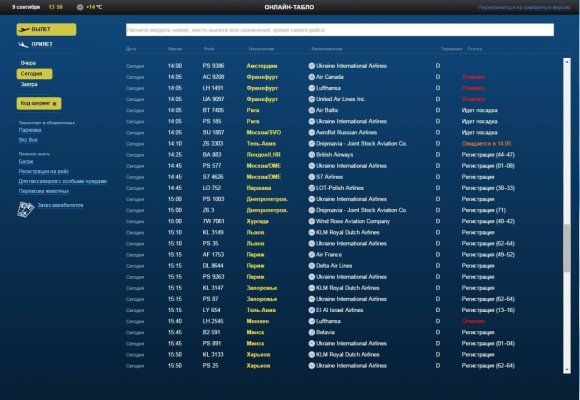Click flight number B2 891
This screenshot has width=580, height=400.
[x=211, y=332]
